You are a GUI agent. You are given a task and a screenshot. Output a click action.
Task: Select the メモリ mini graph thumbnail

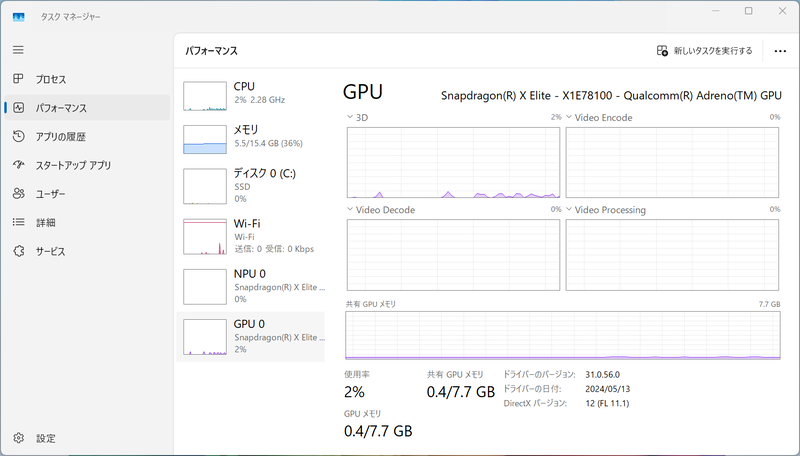[205, 139]
